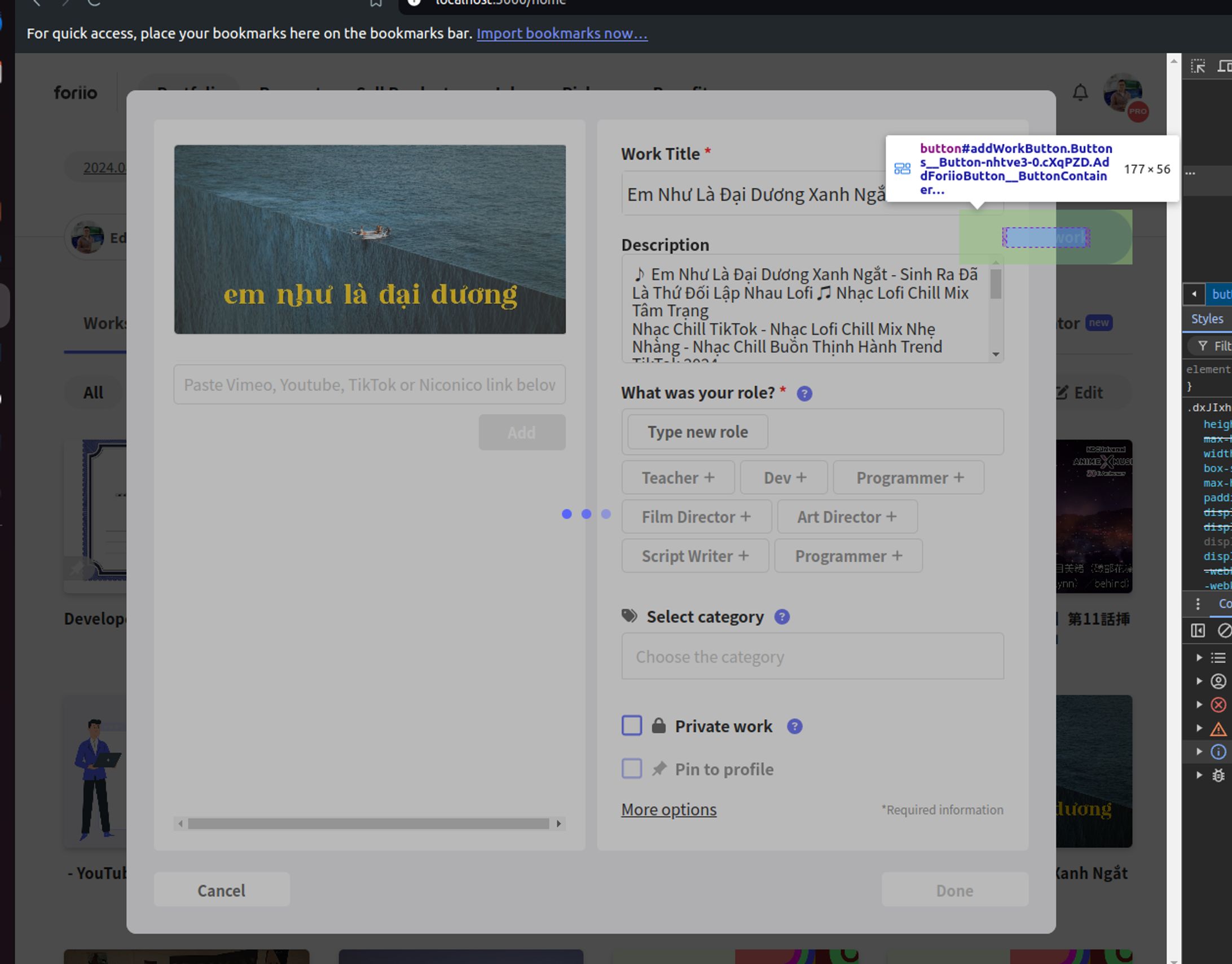
Task: Click the right arrow of horizontal media scrollbar
Action: 558,824
